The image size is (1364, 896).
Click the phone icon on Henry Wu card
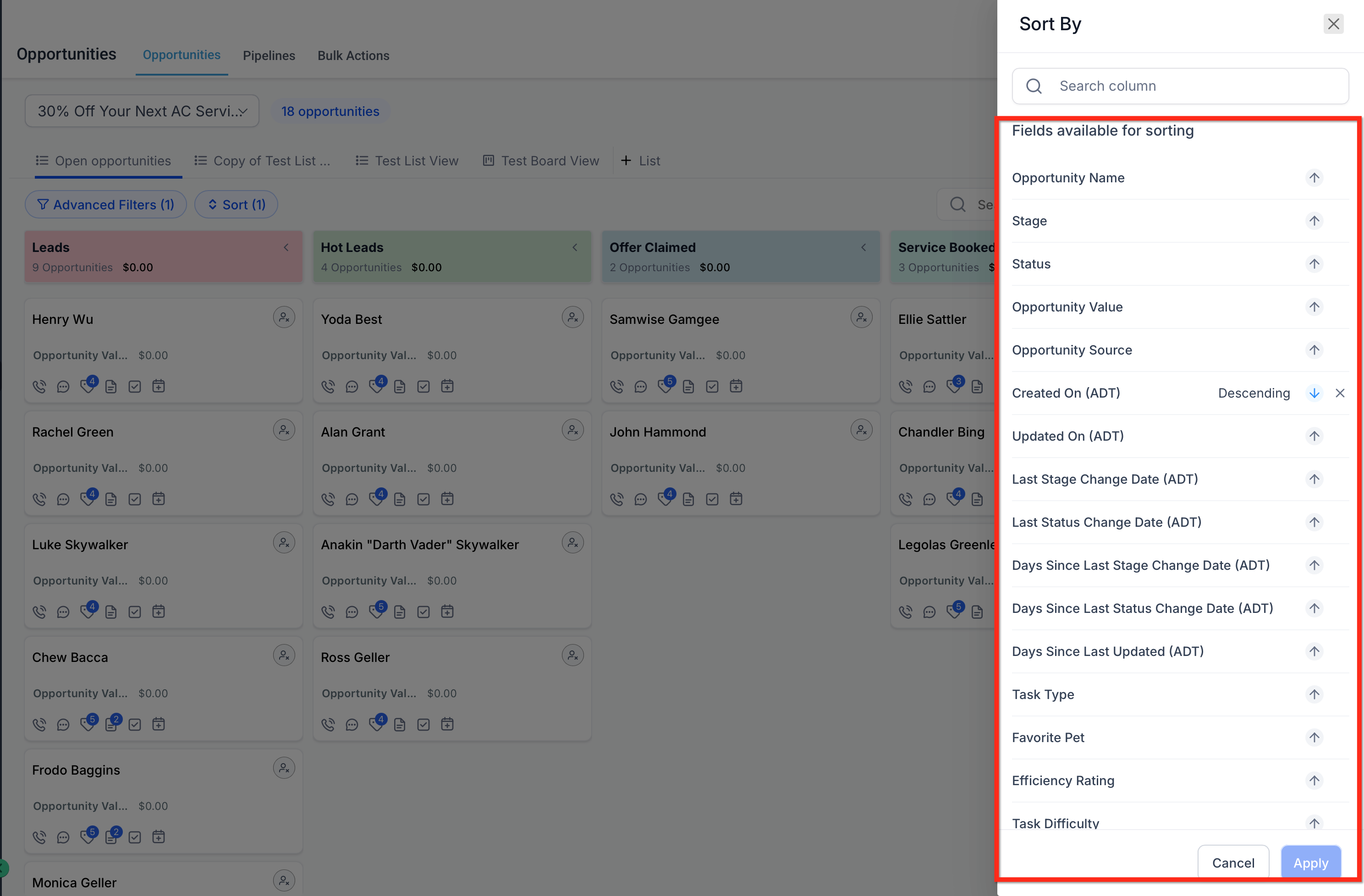click(39, 387)
